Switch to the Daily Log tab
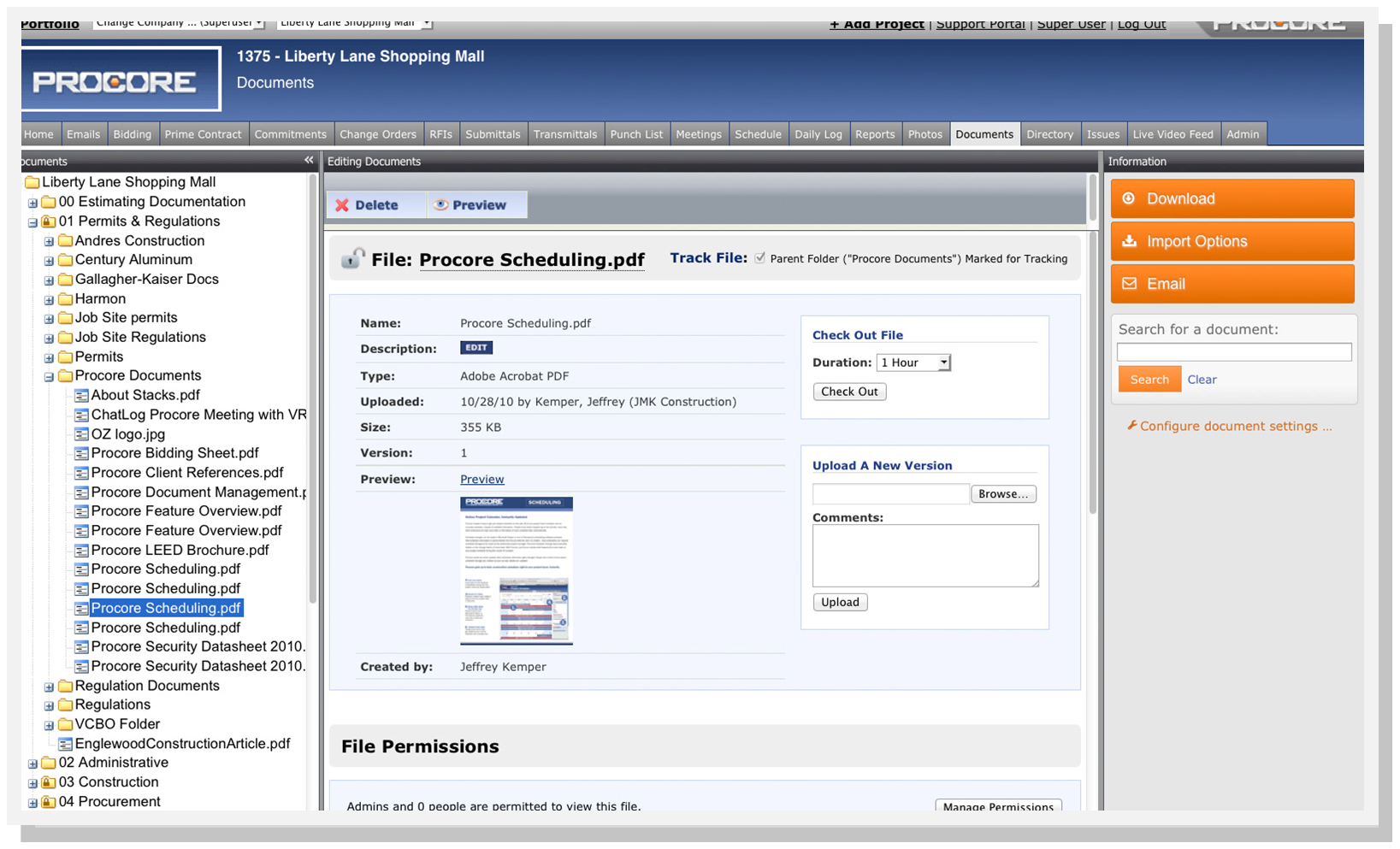The image size is (1400, 849). coord(818,134)
